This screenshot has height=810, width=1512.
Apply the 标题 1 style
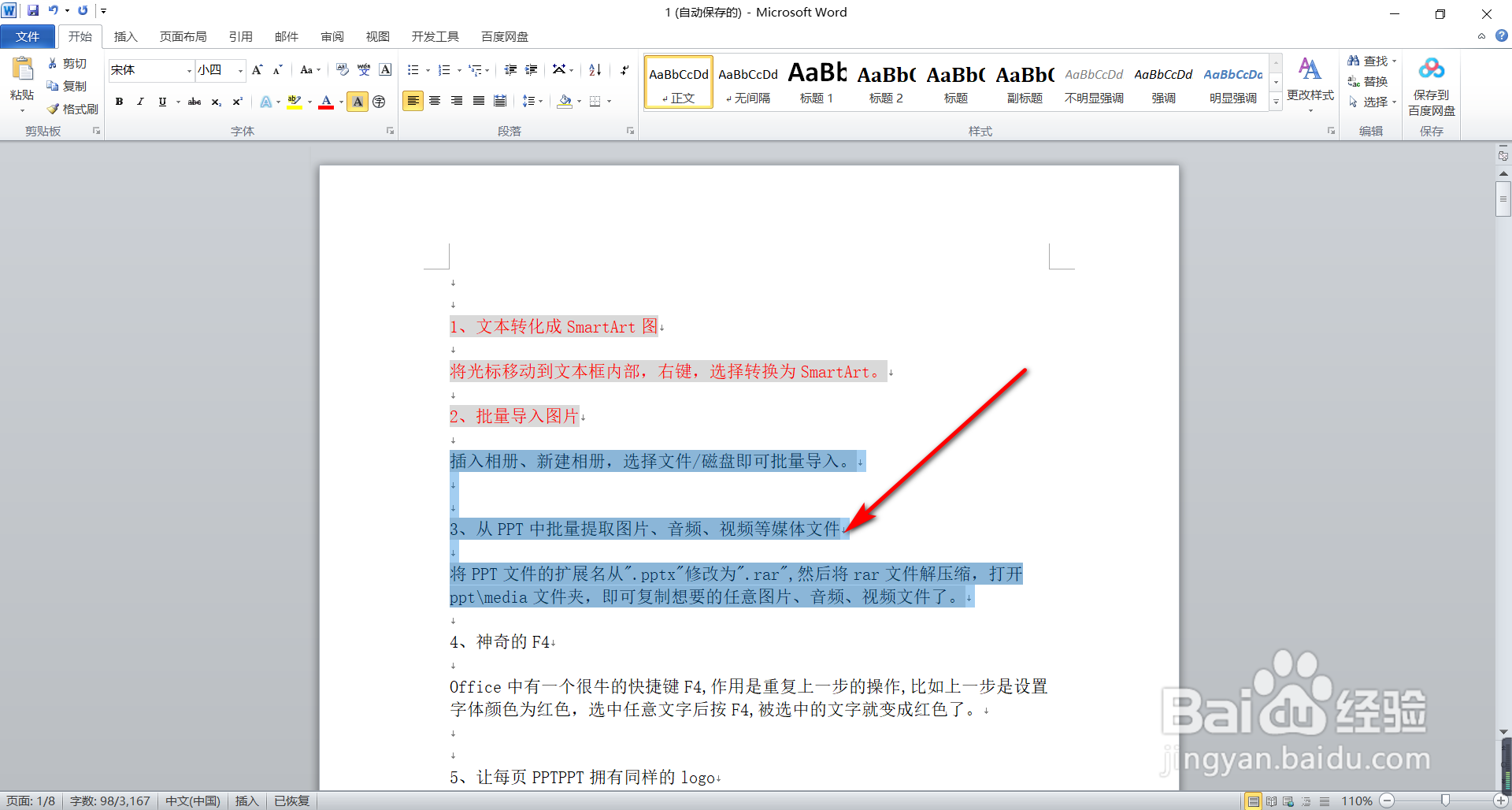click(817, 82)
